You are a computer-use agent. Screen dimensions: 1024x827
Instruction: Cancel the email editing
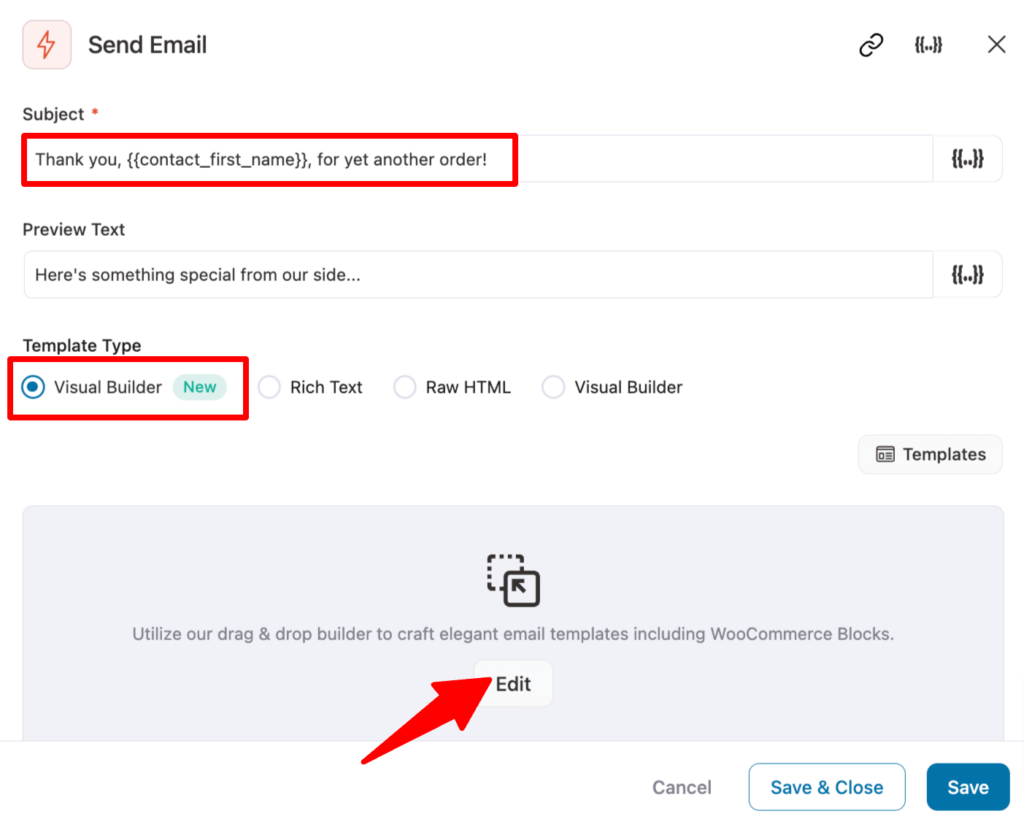(681, 787)
